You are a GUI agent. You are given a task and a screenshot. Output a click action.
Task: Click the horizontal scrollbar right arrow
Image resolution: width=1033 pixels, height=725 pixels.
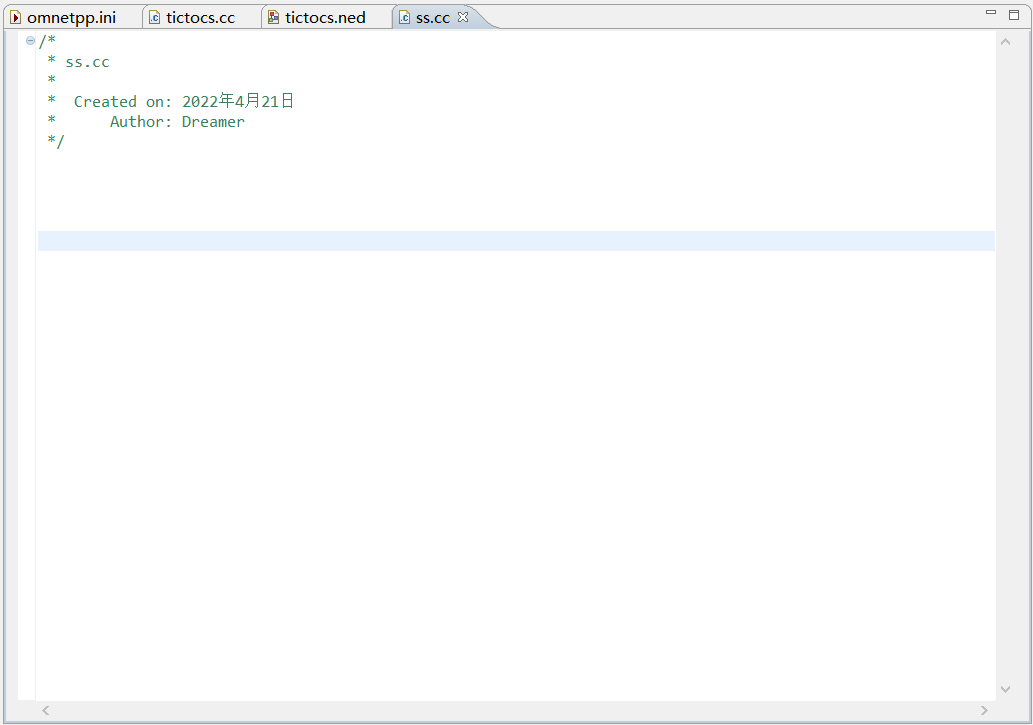(x=984, y=710)
